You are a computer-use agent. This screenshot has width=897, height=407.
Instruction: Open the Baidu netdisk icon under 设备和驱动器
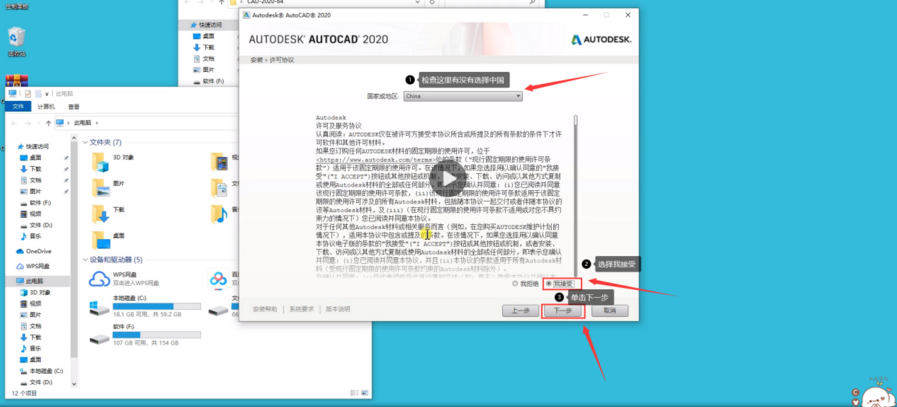click(218, 279)
